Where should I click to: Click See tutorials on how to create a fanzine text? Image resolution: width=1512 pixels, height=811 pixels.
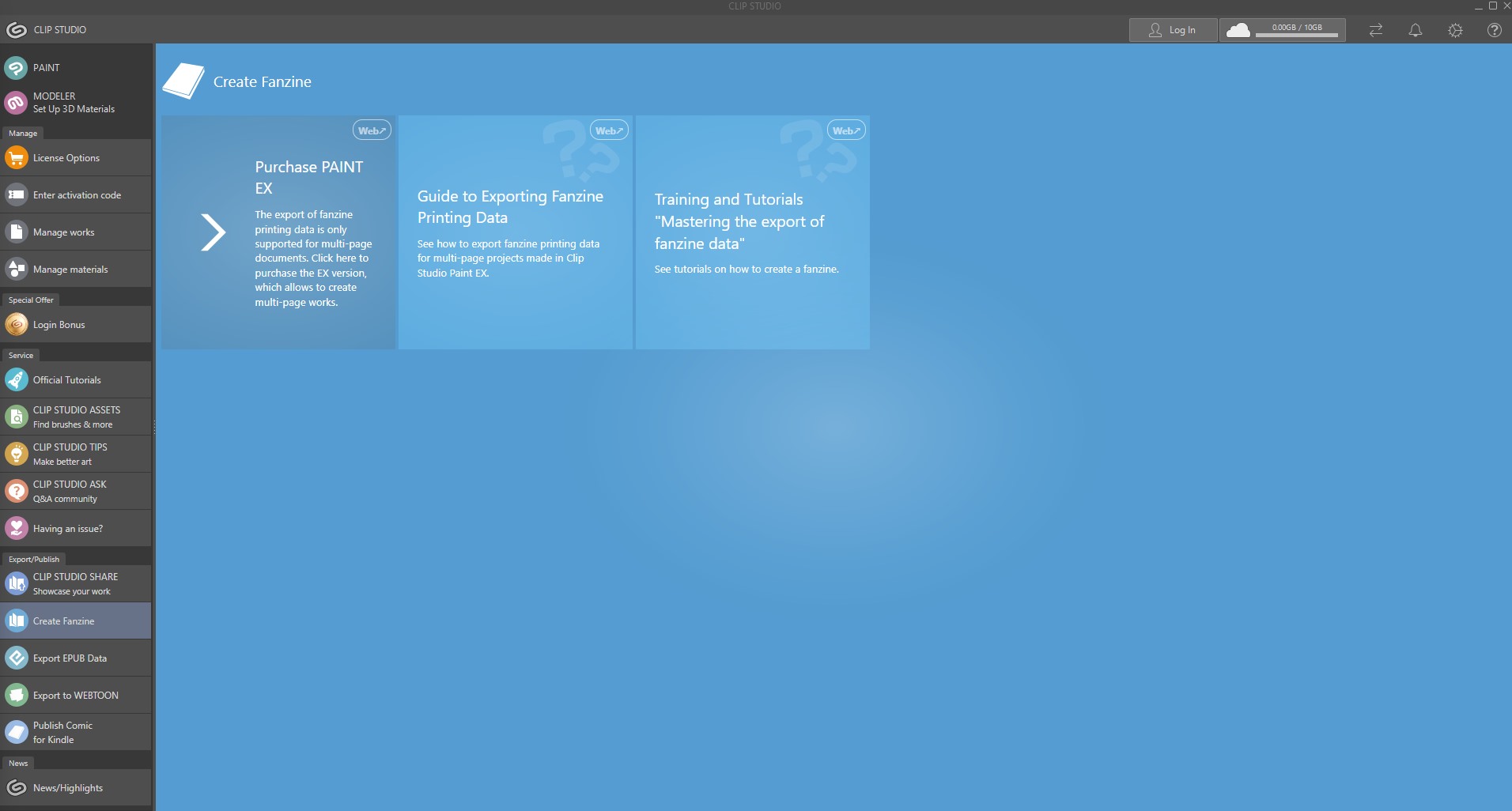click(x=747, y=270)
